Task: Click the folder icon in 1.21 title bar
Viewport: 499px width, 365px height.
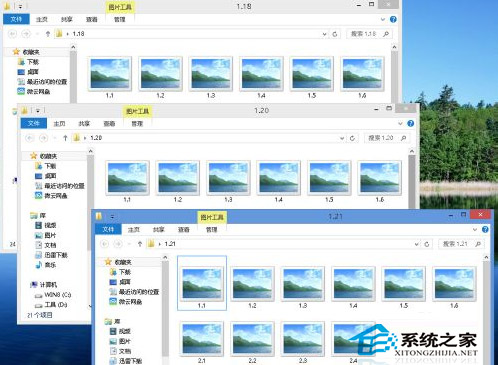Action: coord(99,216)
